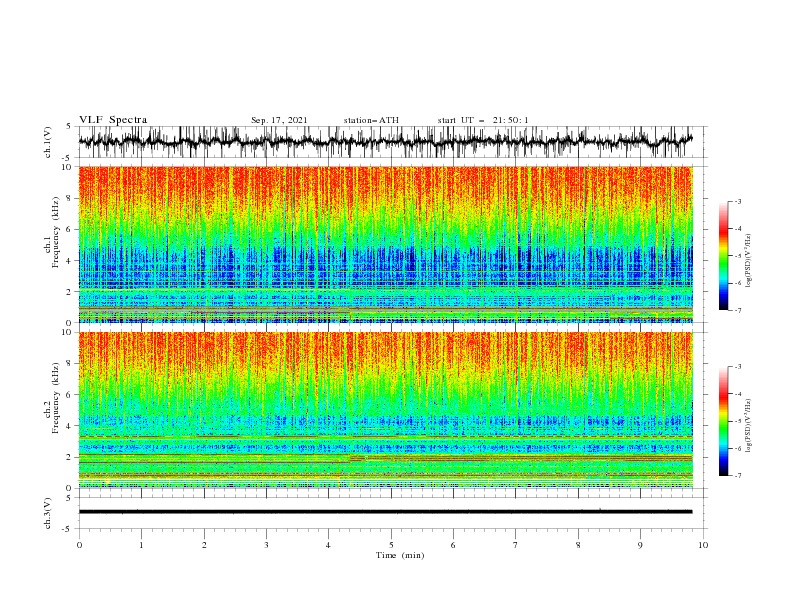Click the "ch.1(V)" vertical axis label
Image resolution: width=792 pixels, height=612 pixels.
click(48, 142)
